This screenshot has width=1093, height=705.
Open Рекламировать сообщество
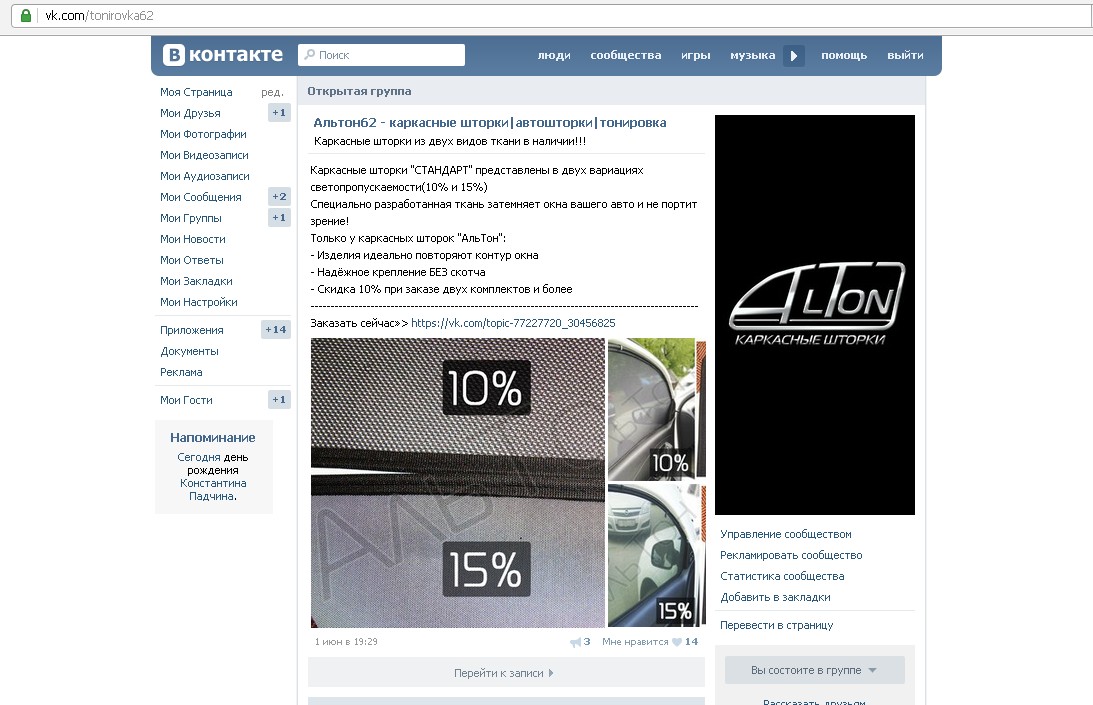tap(791, 555)
